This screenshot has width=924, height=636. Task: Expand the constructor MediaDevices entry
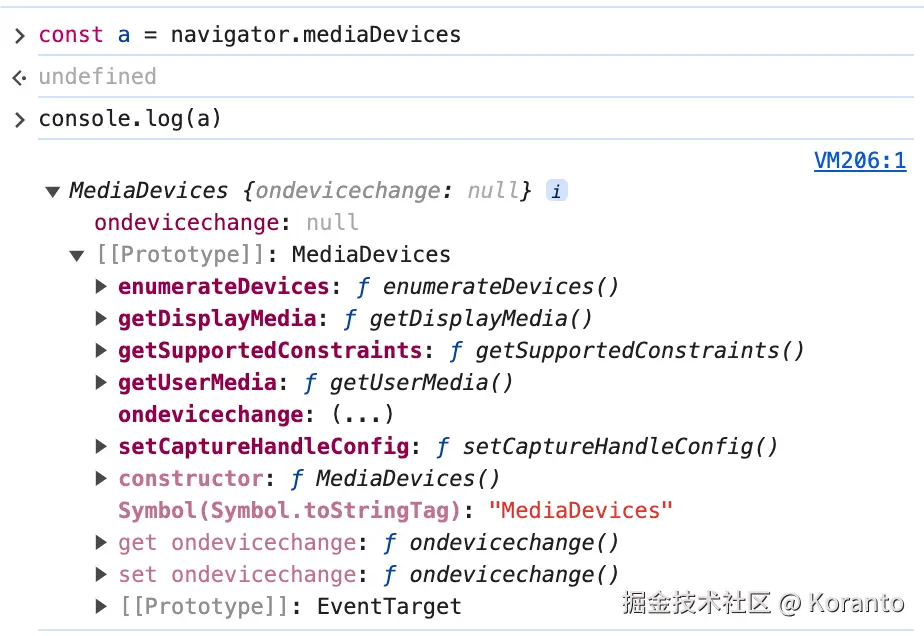point(101,478)
